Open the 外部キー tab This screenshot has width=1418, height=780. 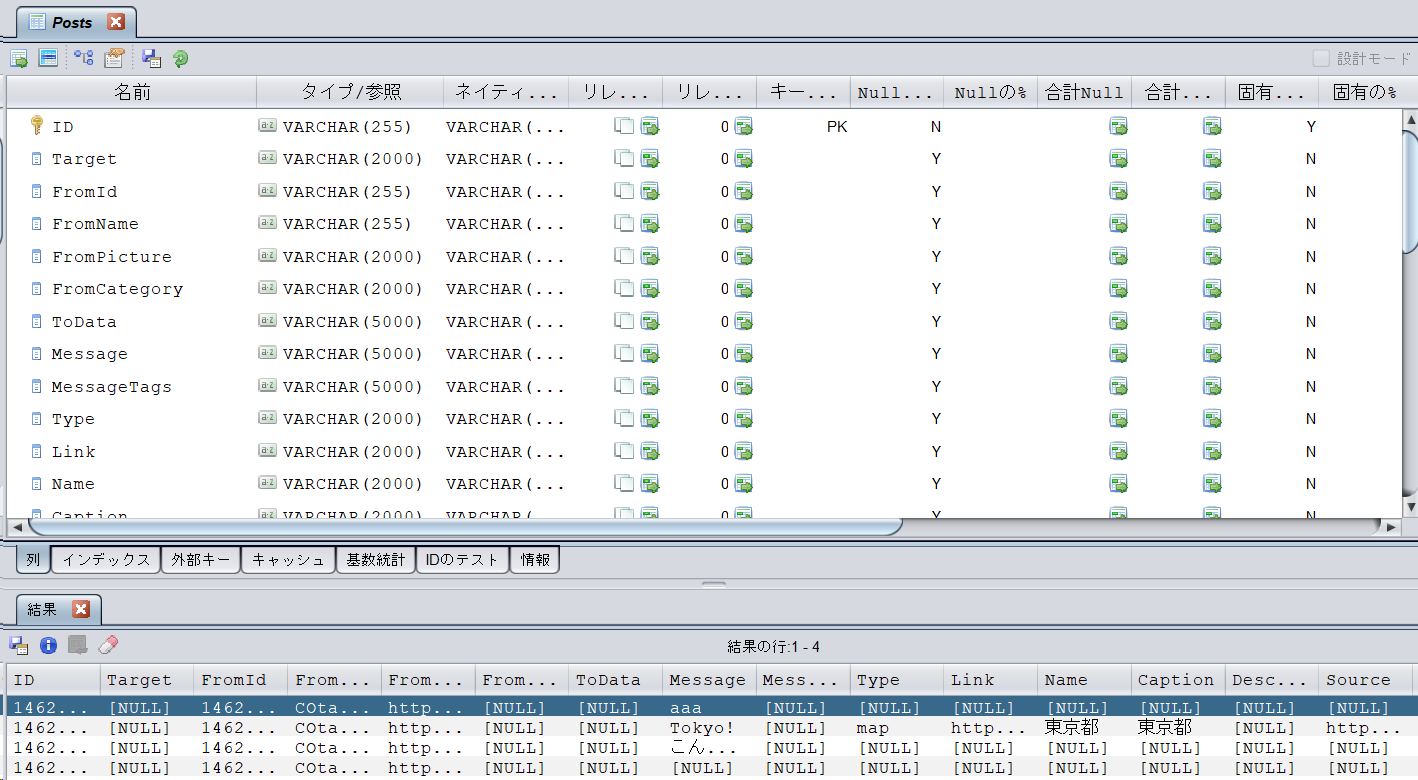point(201,560)
